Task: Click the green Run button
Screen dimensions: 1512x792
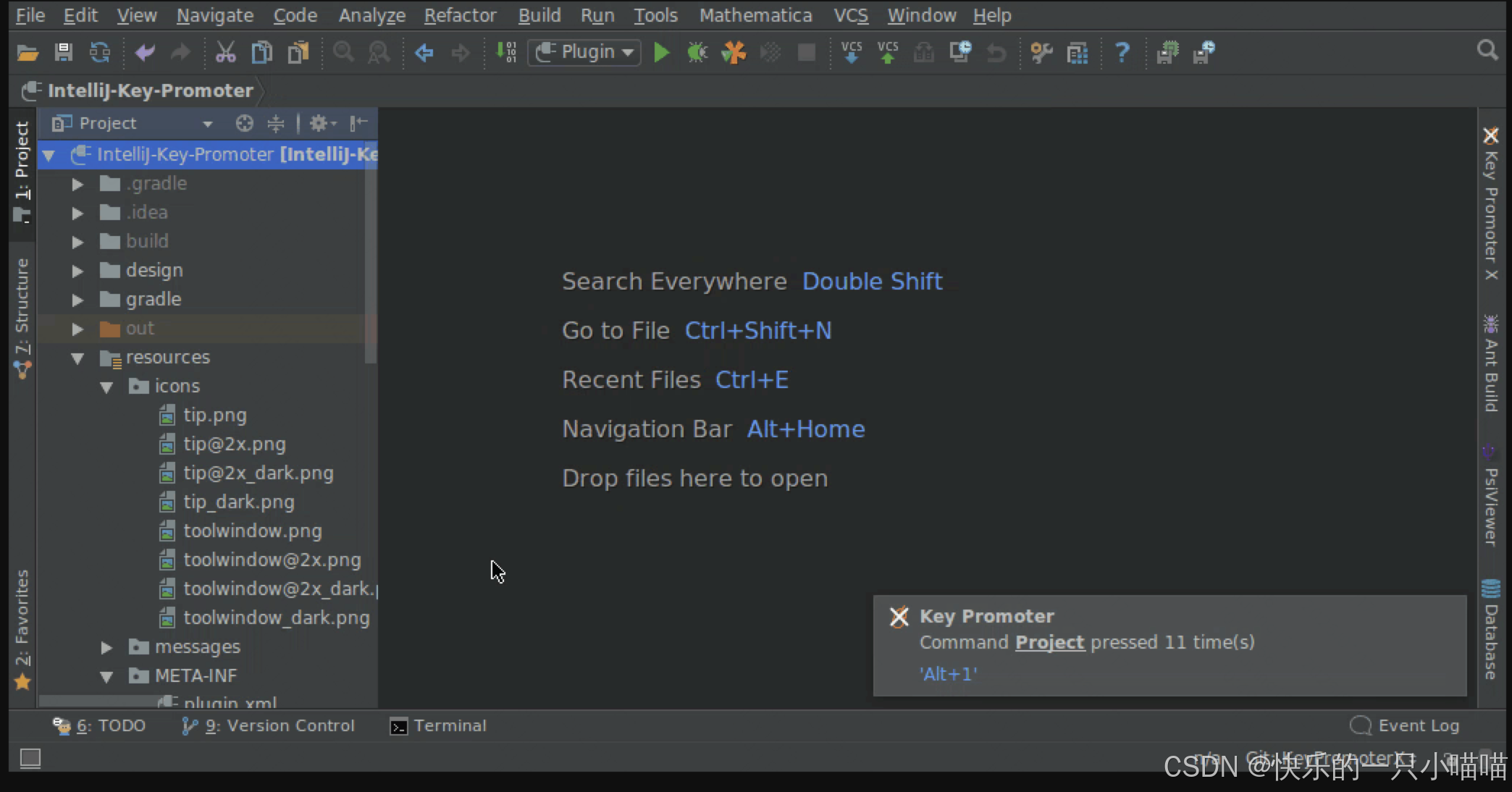Action: (661, 52)
